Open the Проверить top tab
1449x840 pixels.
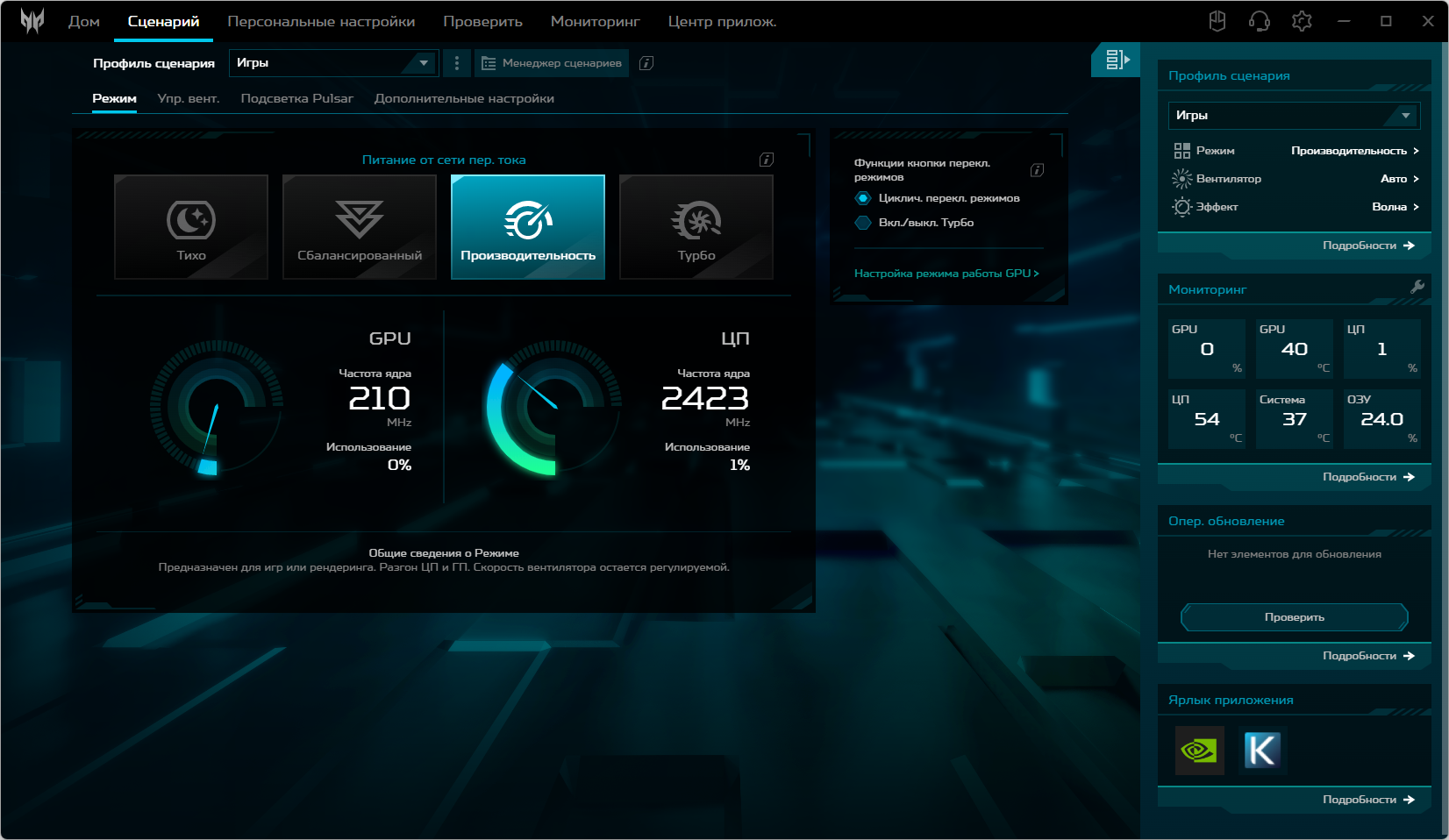(482, 21)
